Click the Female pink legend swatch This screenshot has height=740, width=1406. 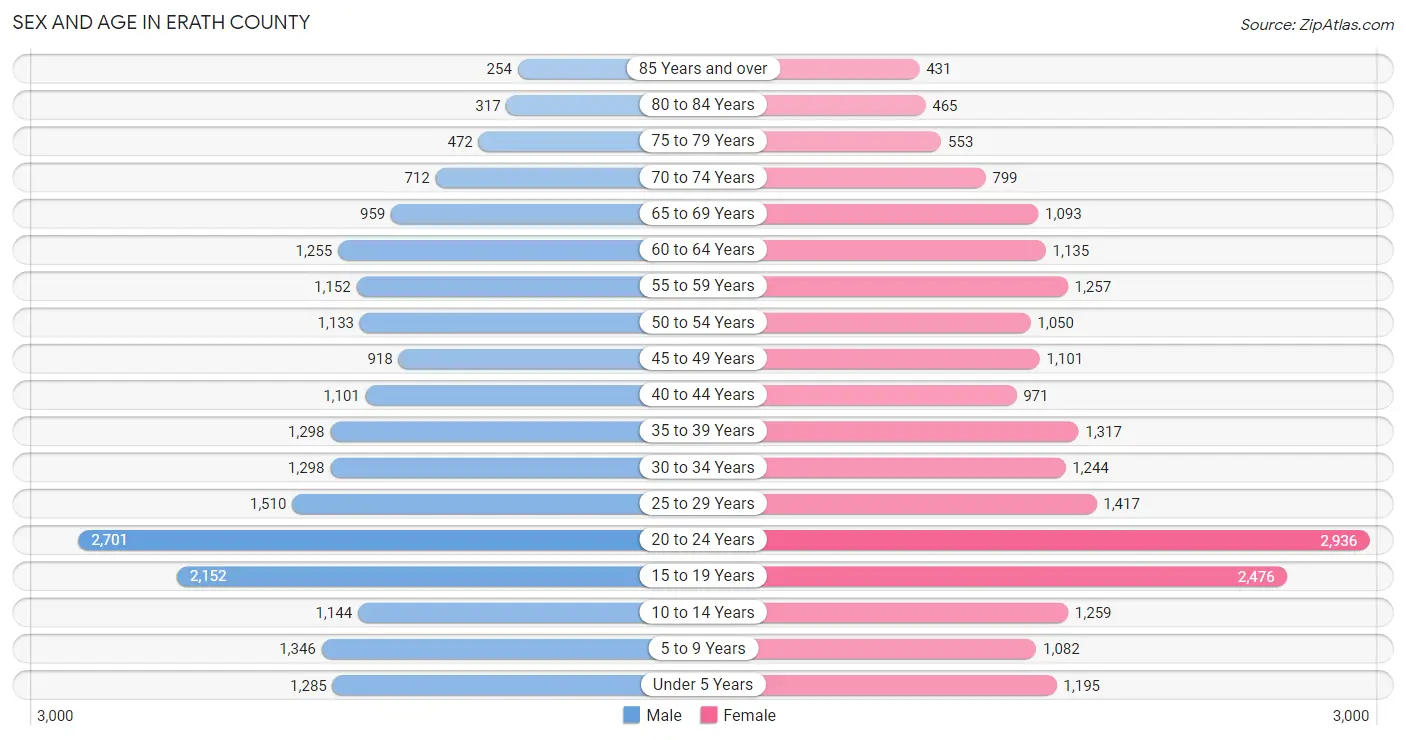709,715
